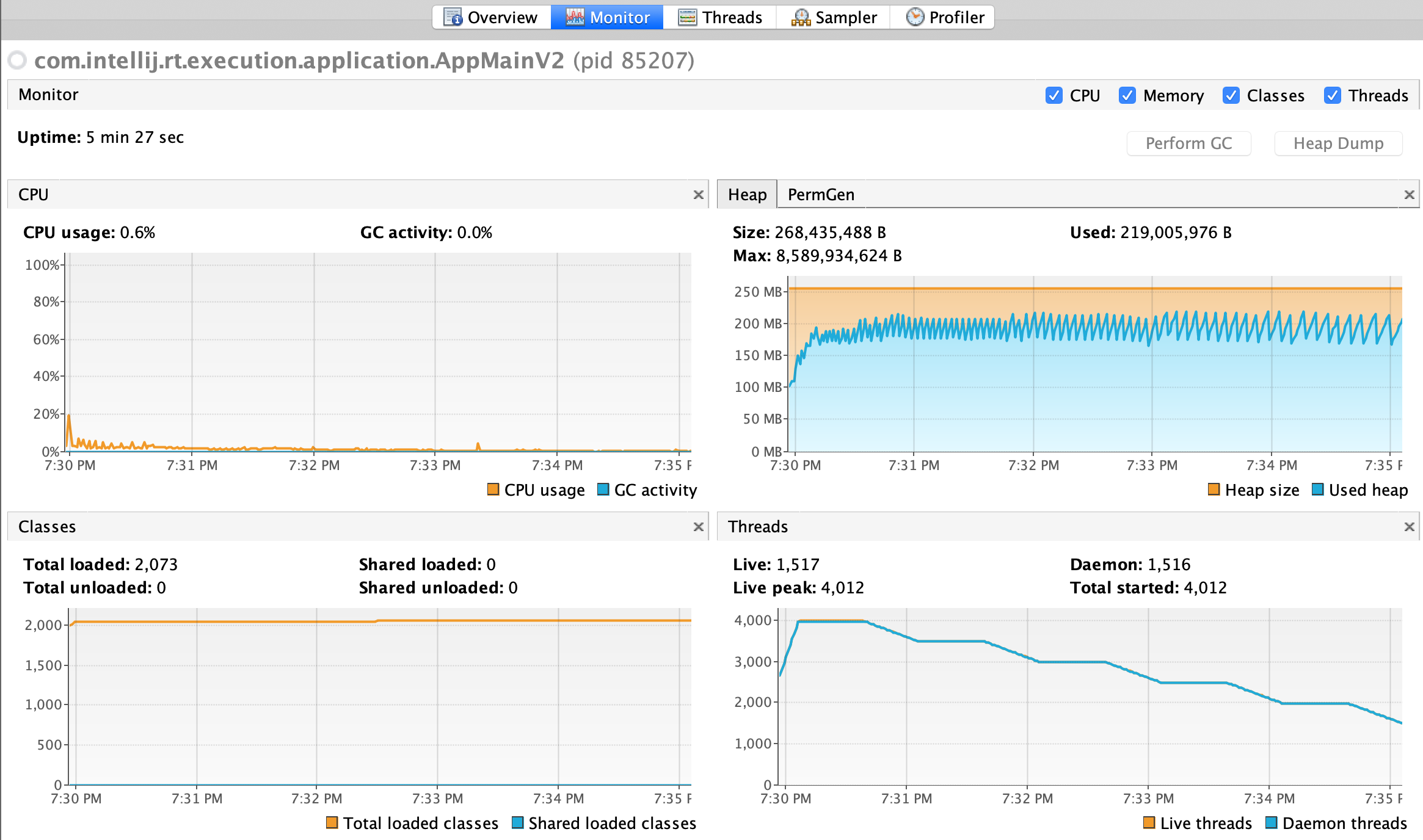Click the Used heap legend swatch
The image size is (1423, 840).
(x=1318, y=490)
